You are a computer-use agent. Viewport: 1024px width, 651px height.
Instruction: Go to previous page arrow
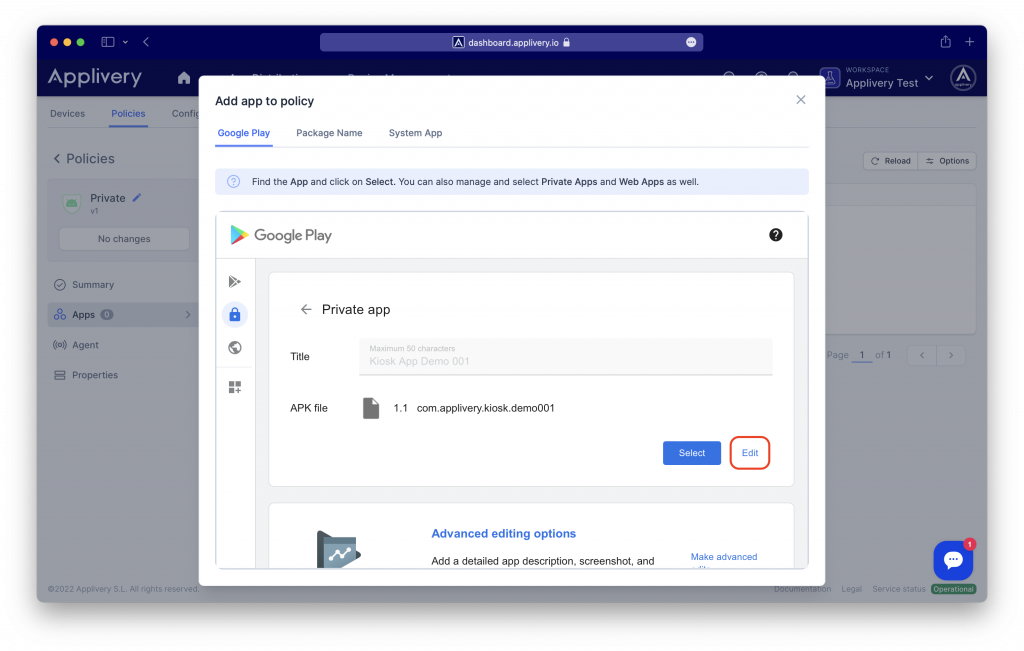coord(921,355)
